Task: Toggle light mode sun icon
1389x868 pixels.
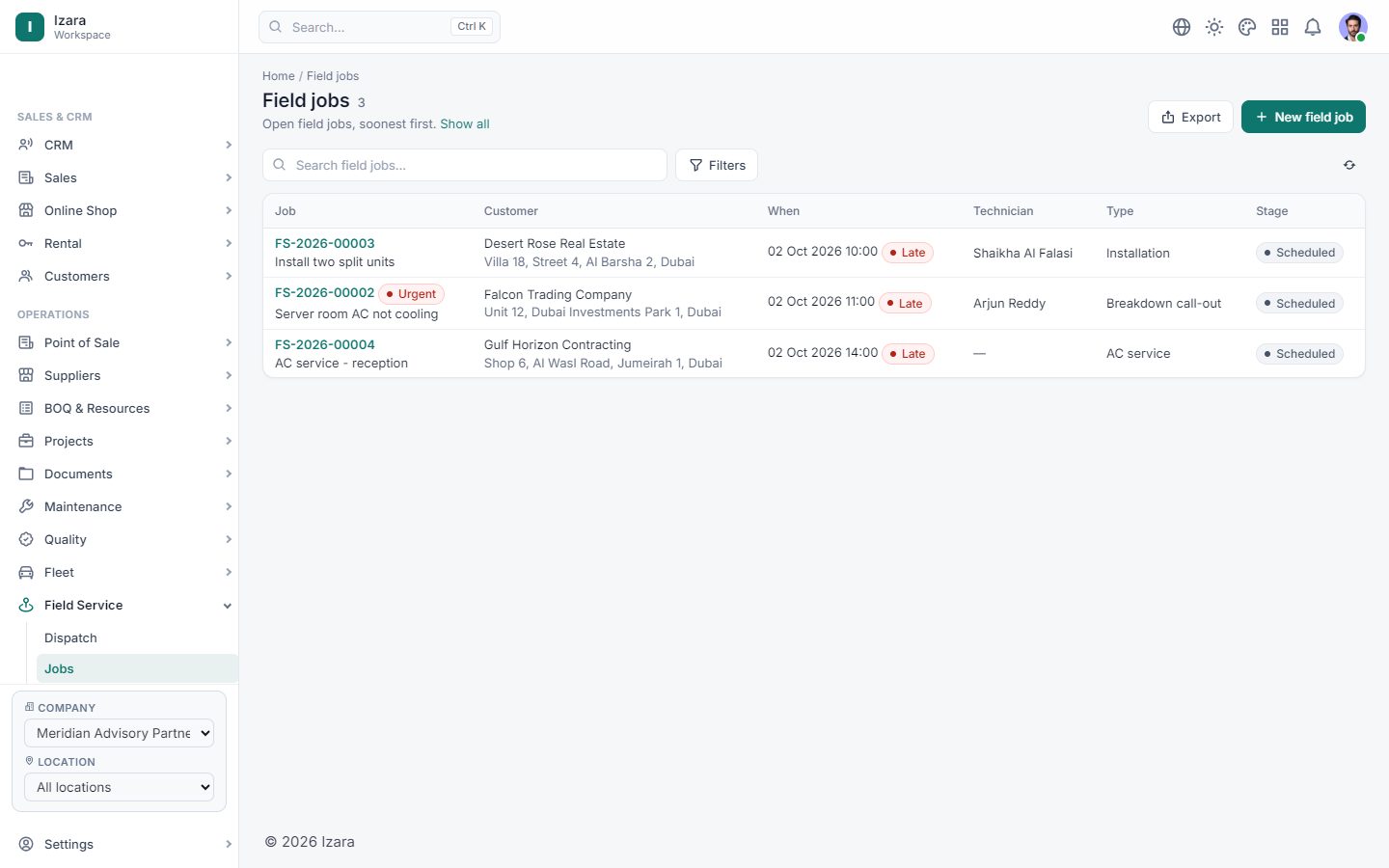Action: tap(1214, 27)
